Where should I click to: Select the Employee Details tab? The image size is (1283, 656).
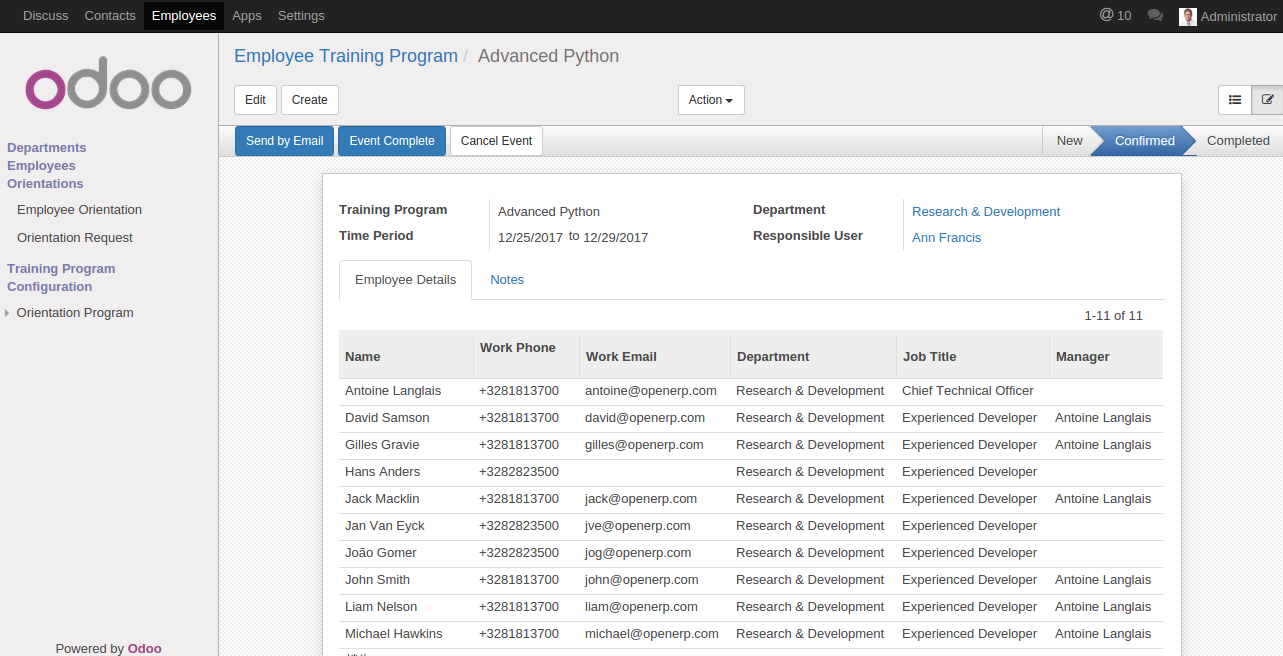coord(406,280)
